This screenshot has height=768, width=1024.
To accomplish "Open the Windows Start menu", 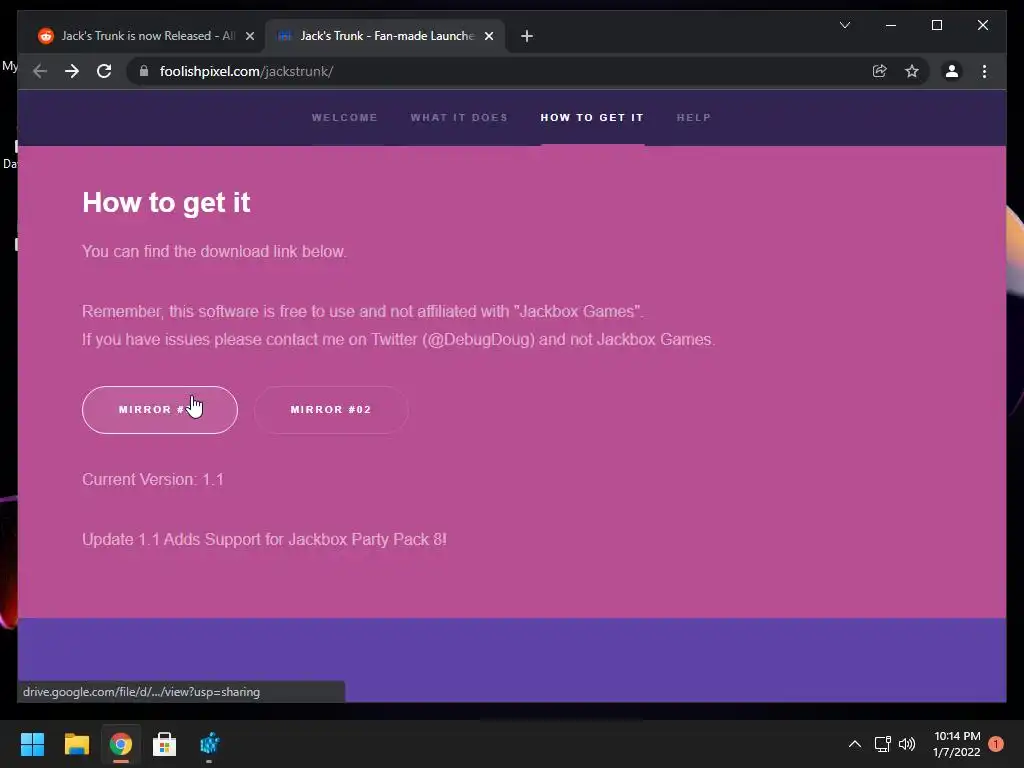I will [32, 744].
